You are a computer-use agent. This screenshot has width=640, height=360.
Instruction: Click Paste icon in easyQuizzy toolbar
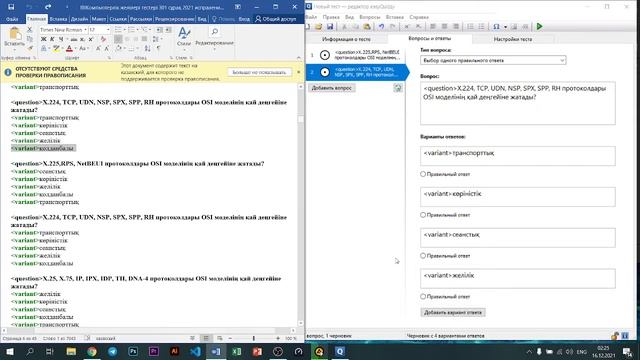[367, 27]
